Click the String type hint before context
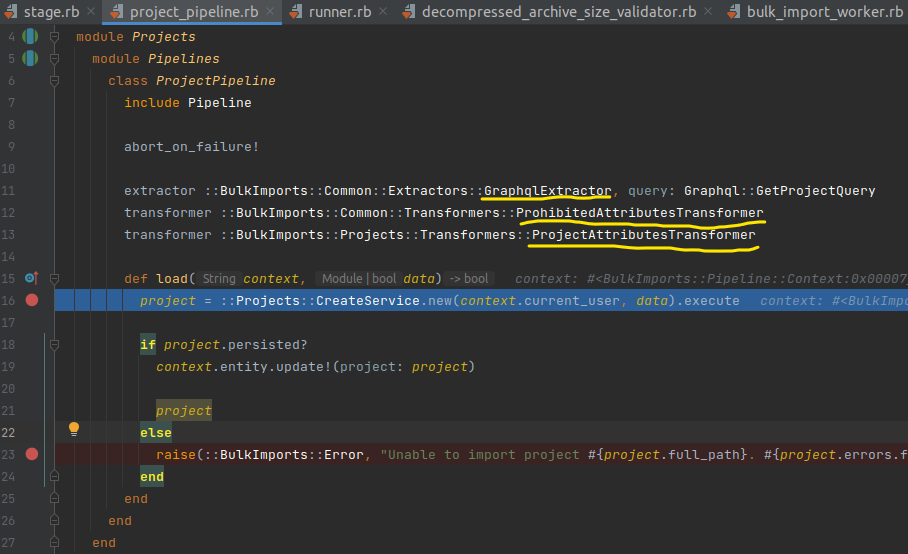908x554 pixels. coord(219,279)
